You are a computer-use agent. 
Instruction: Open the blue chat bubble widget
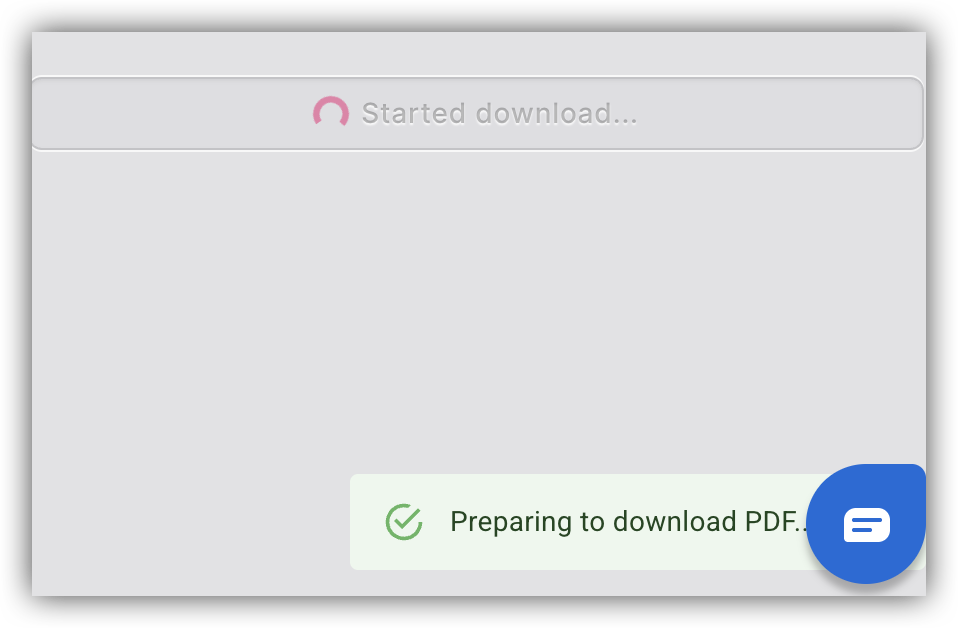click(x=866, y=524)
